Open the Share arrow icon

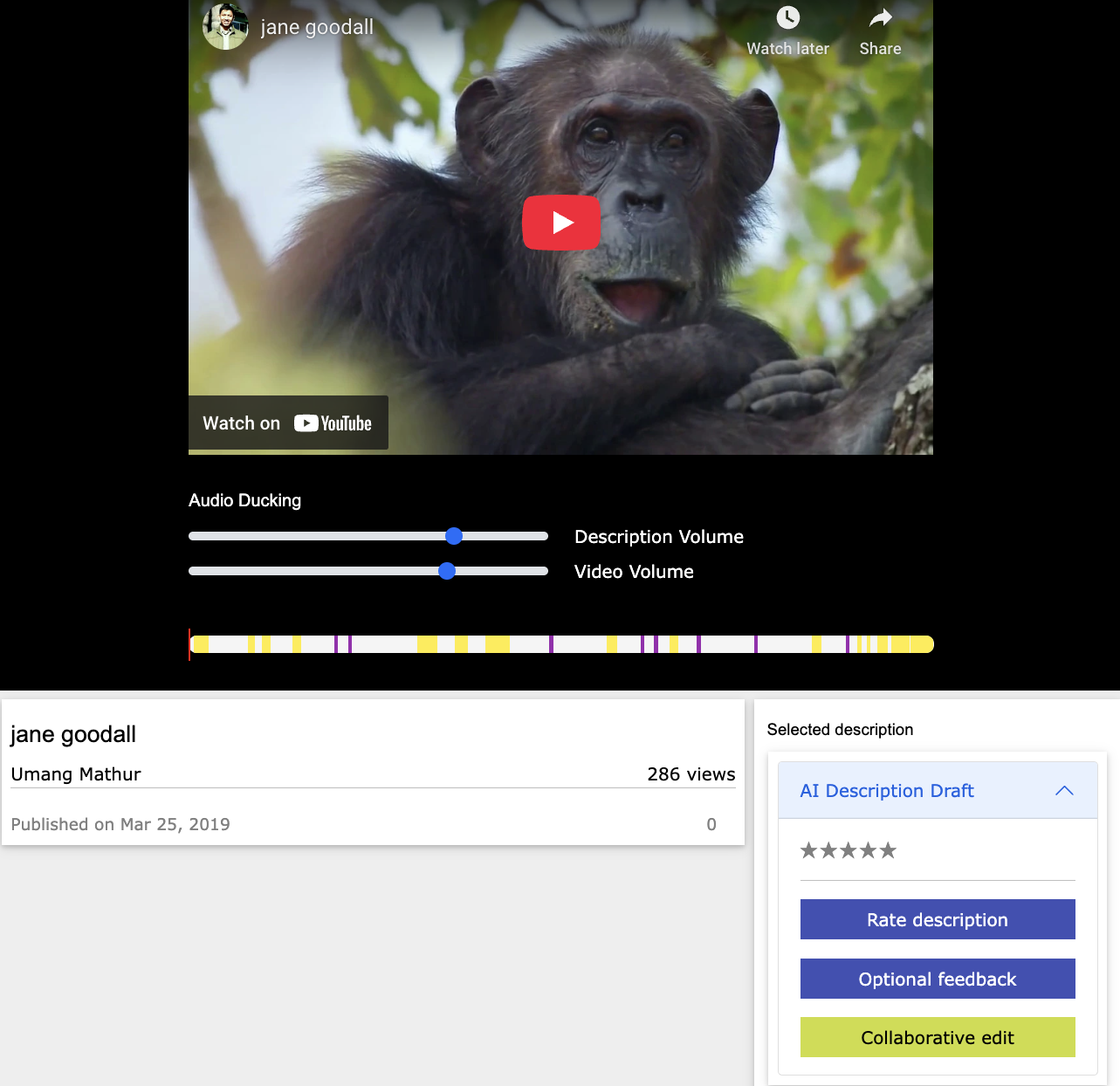point(881,17)
